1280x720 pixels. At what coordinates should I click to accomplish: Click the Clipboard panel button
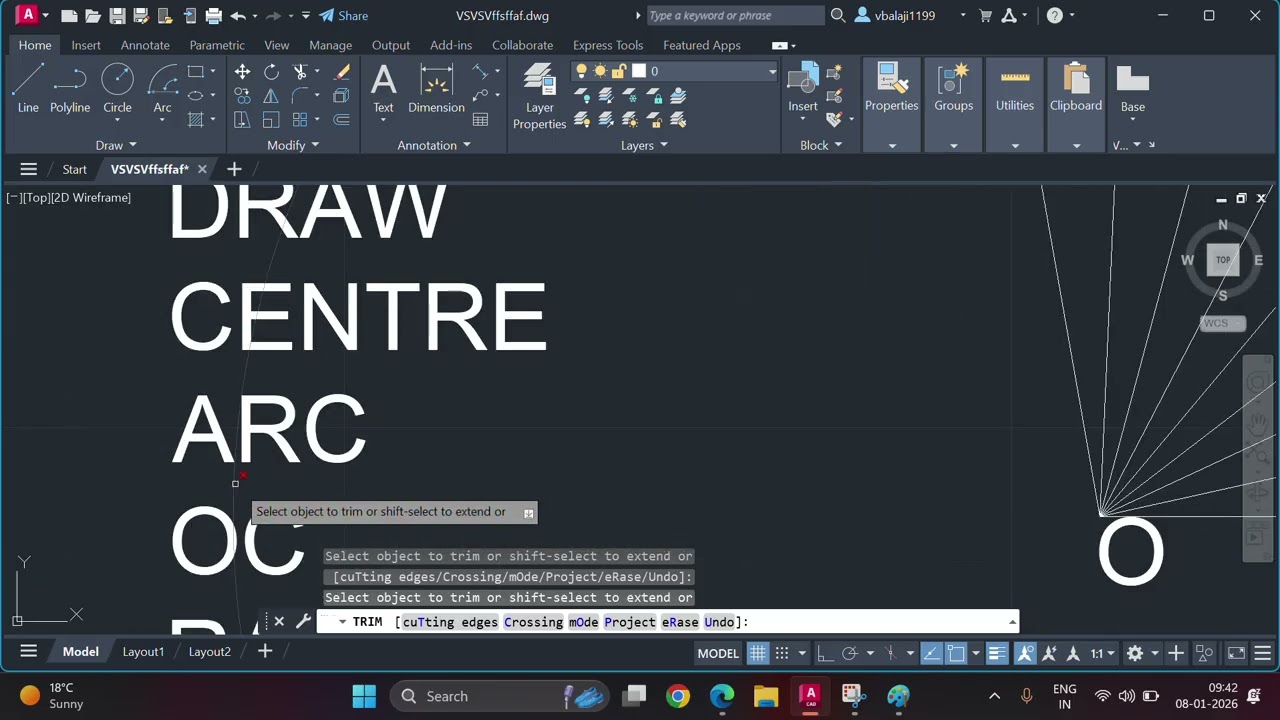point(1076,88)
